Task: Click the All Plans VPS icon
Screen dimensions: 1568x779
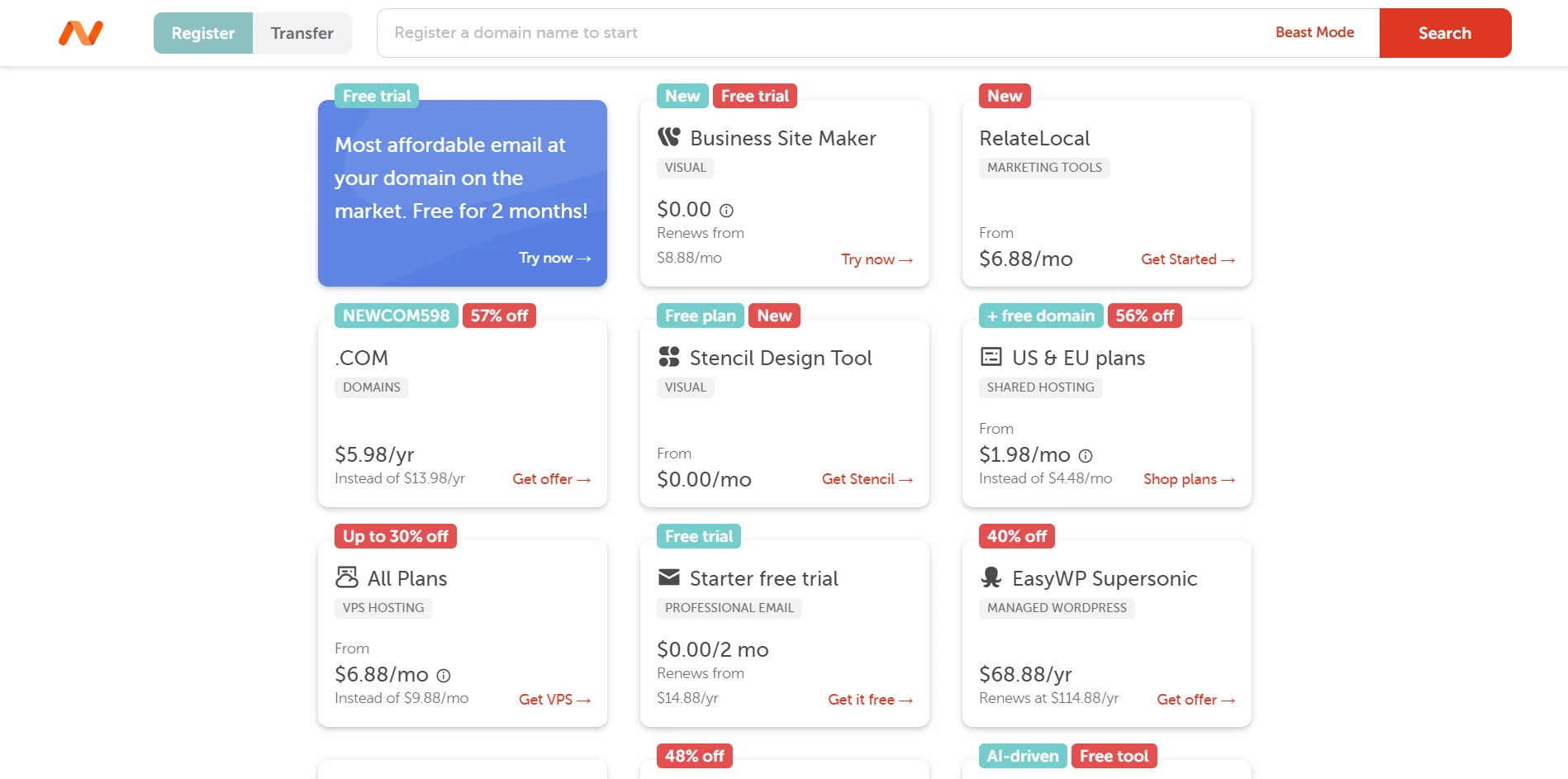Action: pos(346,577)
